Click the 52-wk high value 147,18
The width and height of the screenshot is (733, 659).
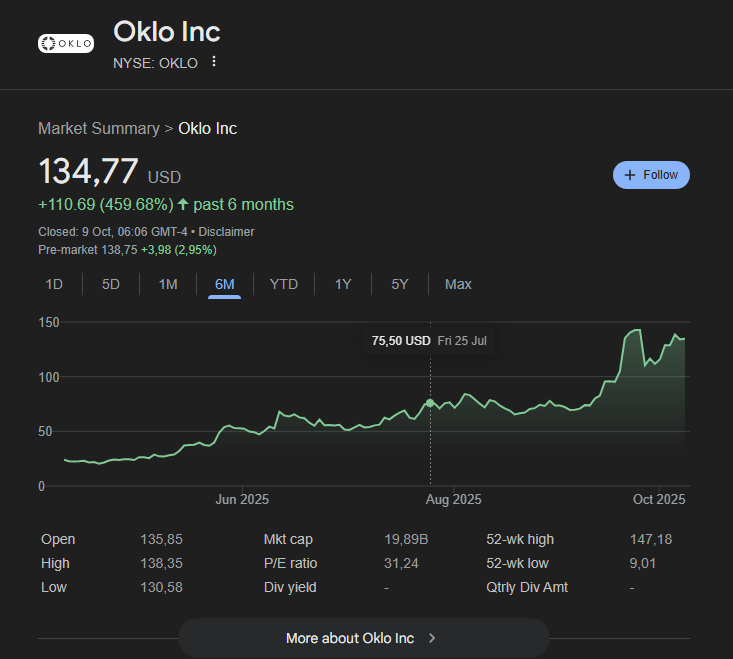coord(651,539)
